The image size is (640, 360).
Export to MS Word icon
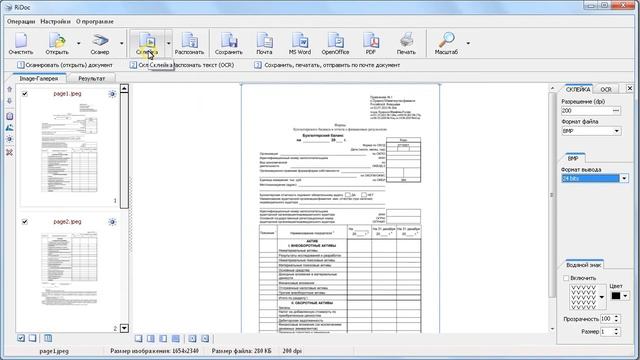coord(300,43)
